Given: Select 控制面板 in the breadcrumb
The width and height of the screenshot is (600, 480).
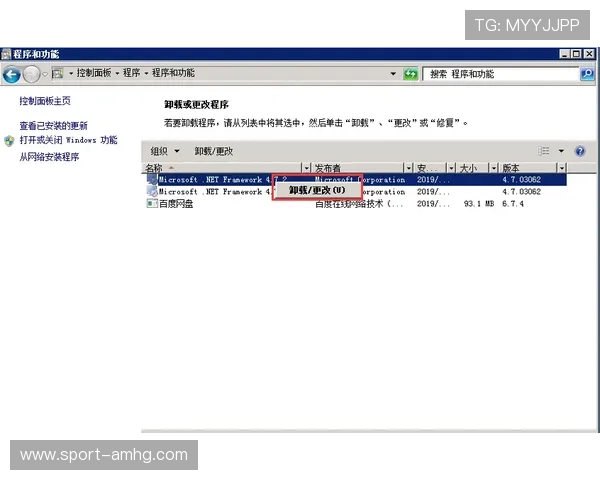Looking at the screenshot, I should (x=94, y=73).
